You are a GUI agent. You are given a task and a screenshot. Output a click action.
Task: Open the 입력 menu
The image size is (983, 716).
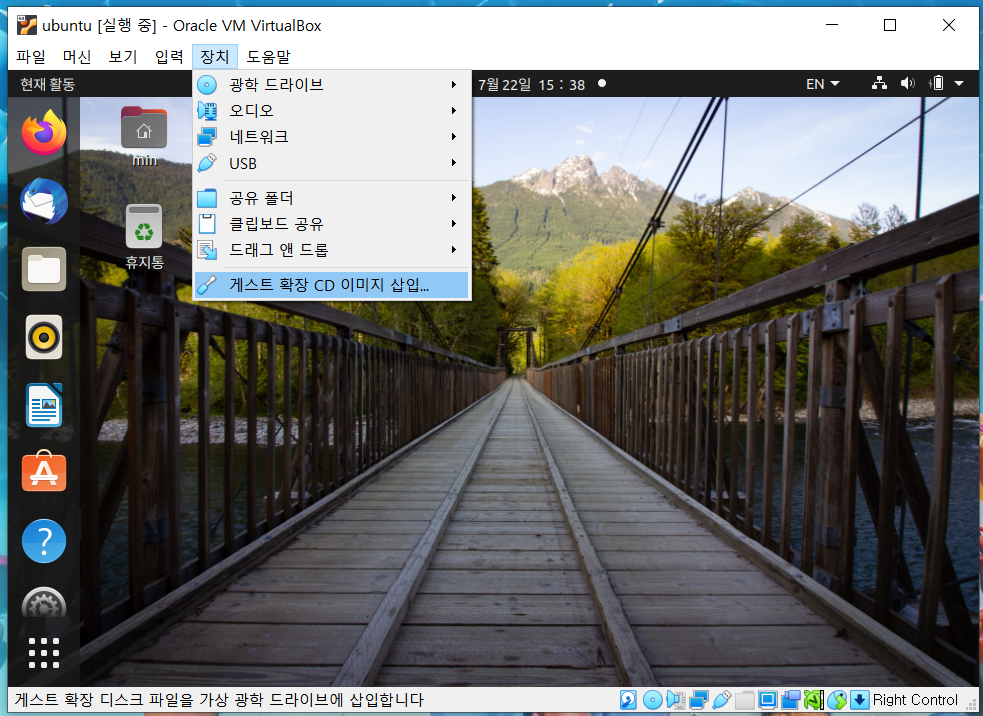tap(169, 56)
